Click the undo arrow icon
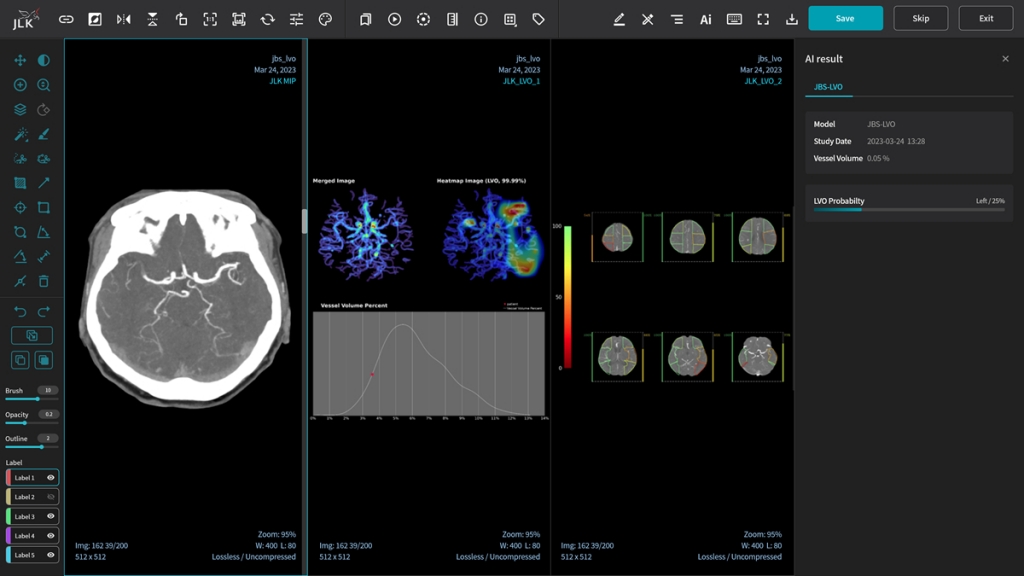 [20, 312]
